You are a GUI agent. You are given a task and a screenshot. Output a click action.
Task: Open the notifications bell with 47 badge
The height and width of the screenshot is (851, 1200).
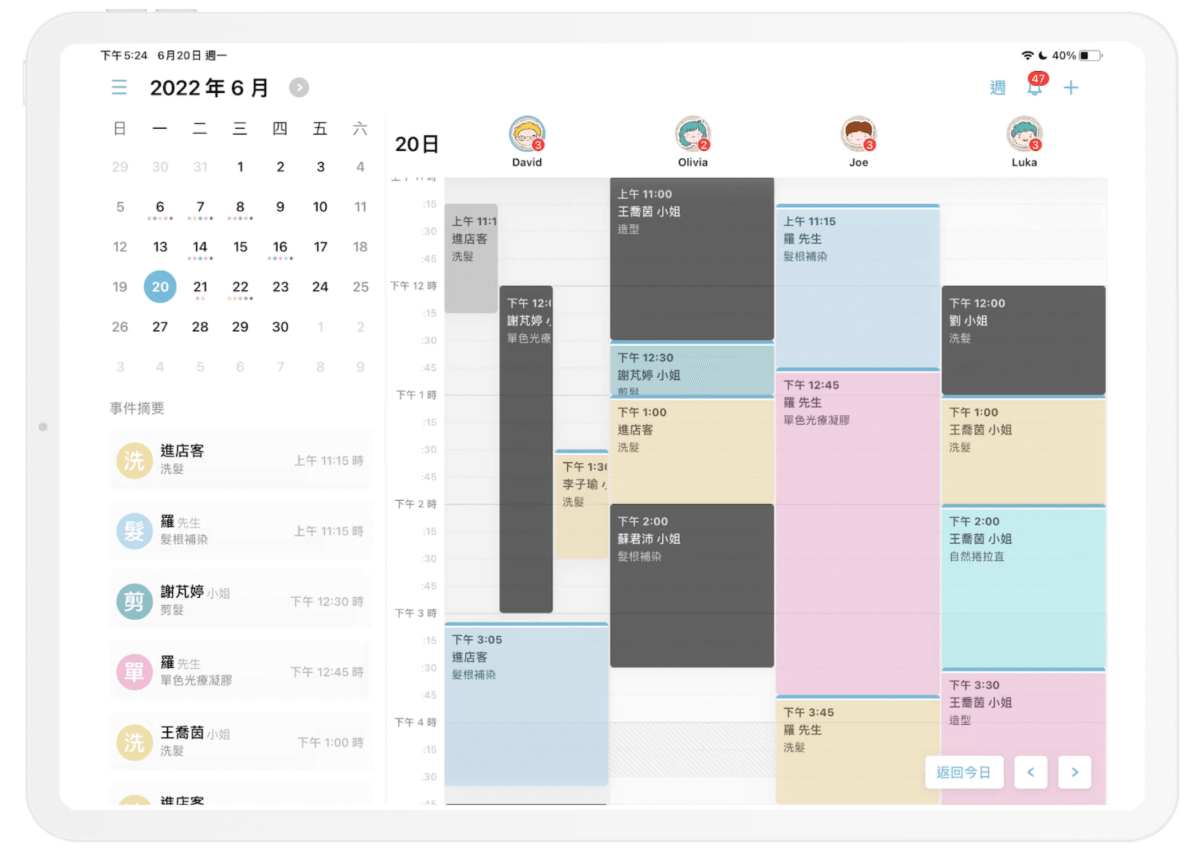[1035, 88]
